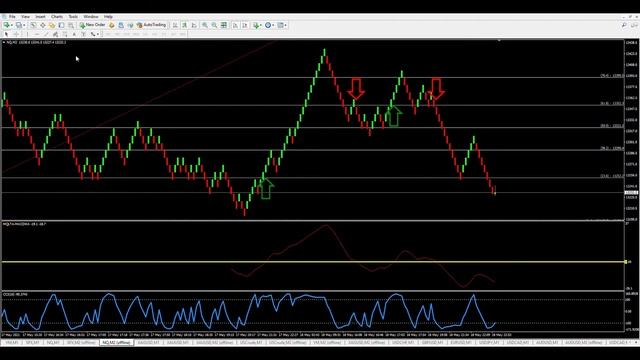The width and height of the screenshot is (640, 360).
Task: Switch to the NQ,M1 chart tab
Action: click(x=53, y=342)
